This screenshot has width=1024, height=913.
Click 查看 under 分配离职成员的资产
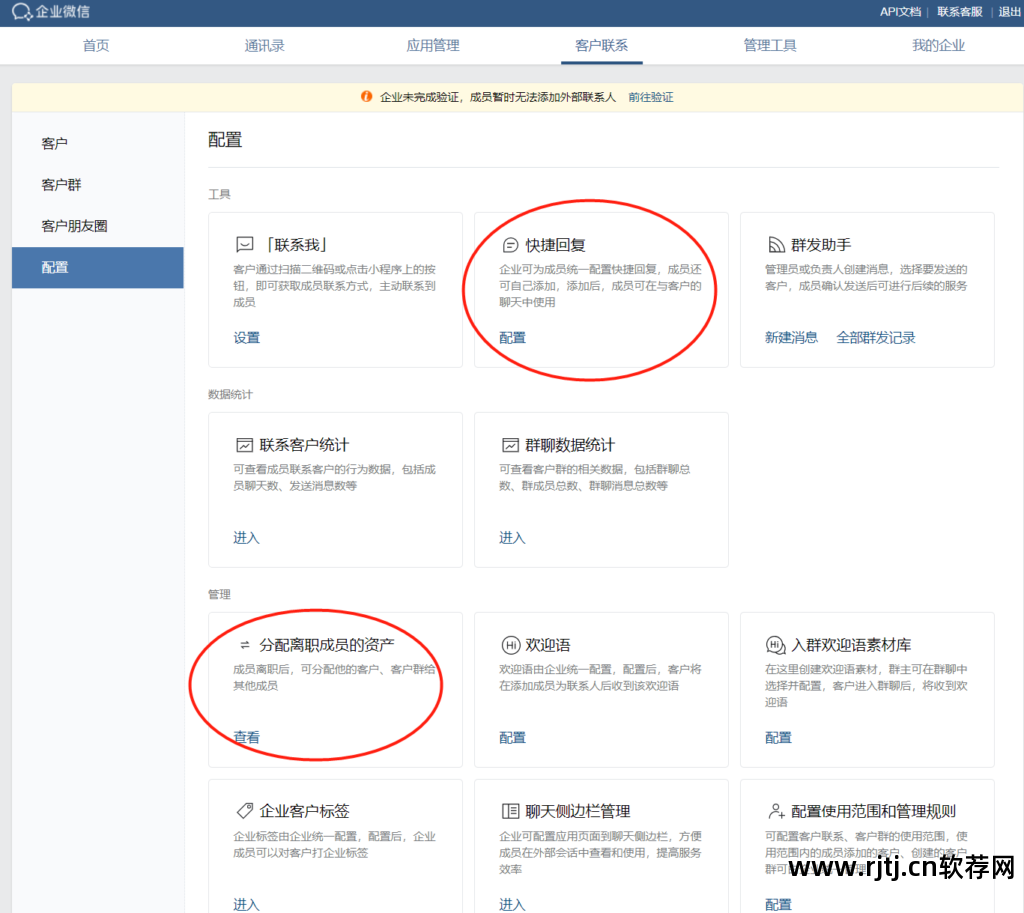tap(245, 737)
